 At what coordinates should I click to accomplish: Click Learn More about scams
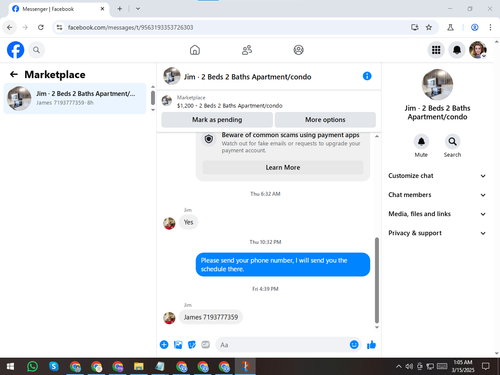point(283,167)
